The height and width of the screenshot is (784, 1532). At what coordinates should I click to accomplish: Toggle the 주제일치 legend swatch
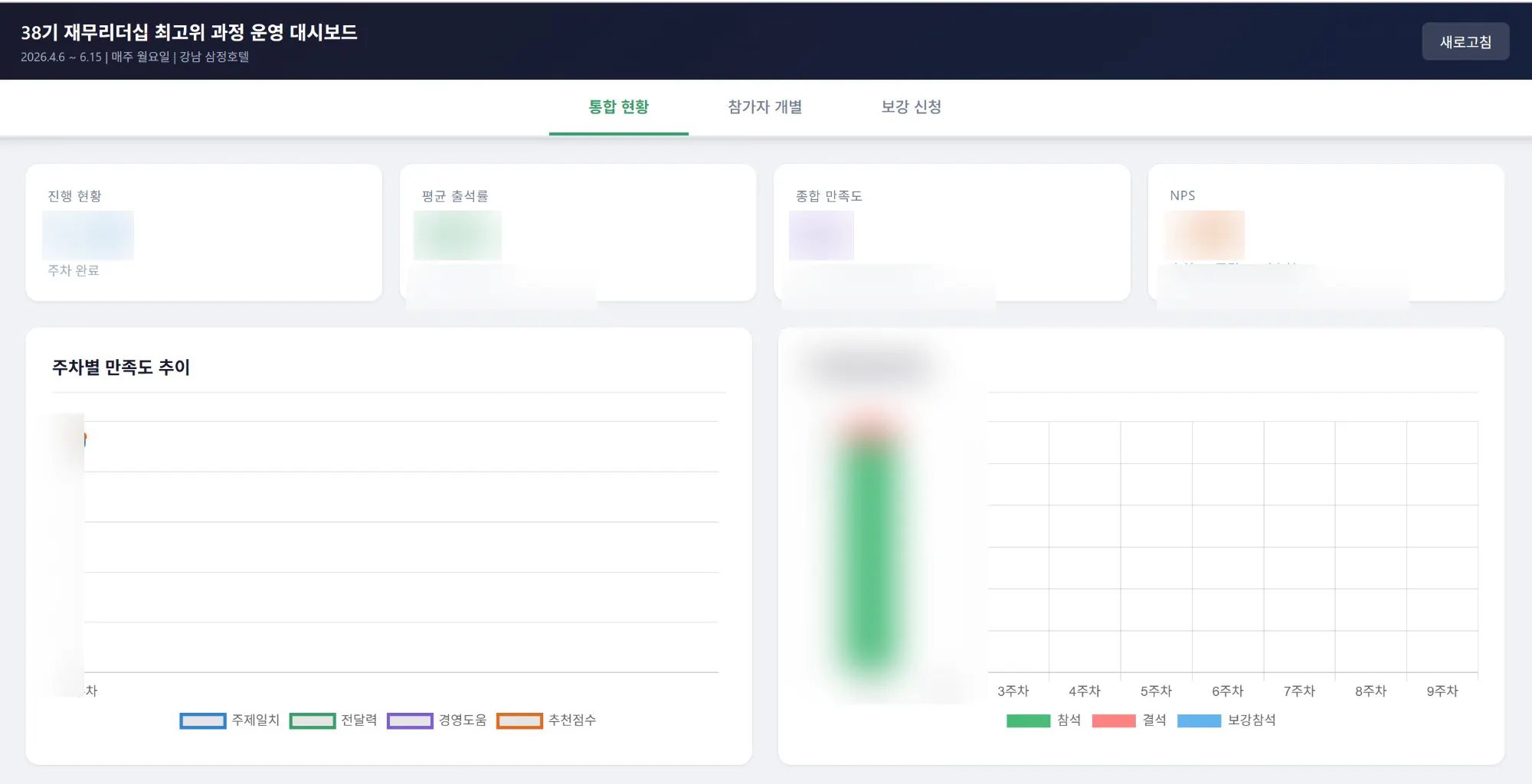(203, 720)
